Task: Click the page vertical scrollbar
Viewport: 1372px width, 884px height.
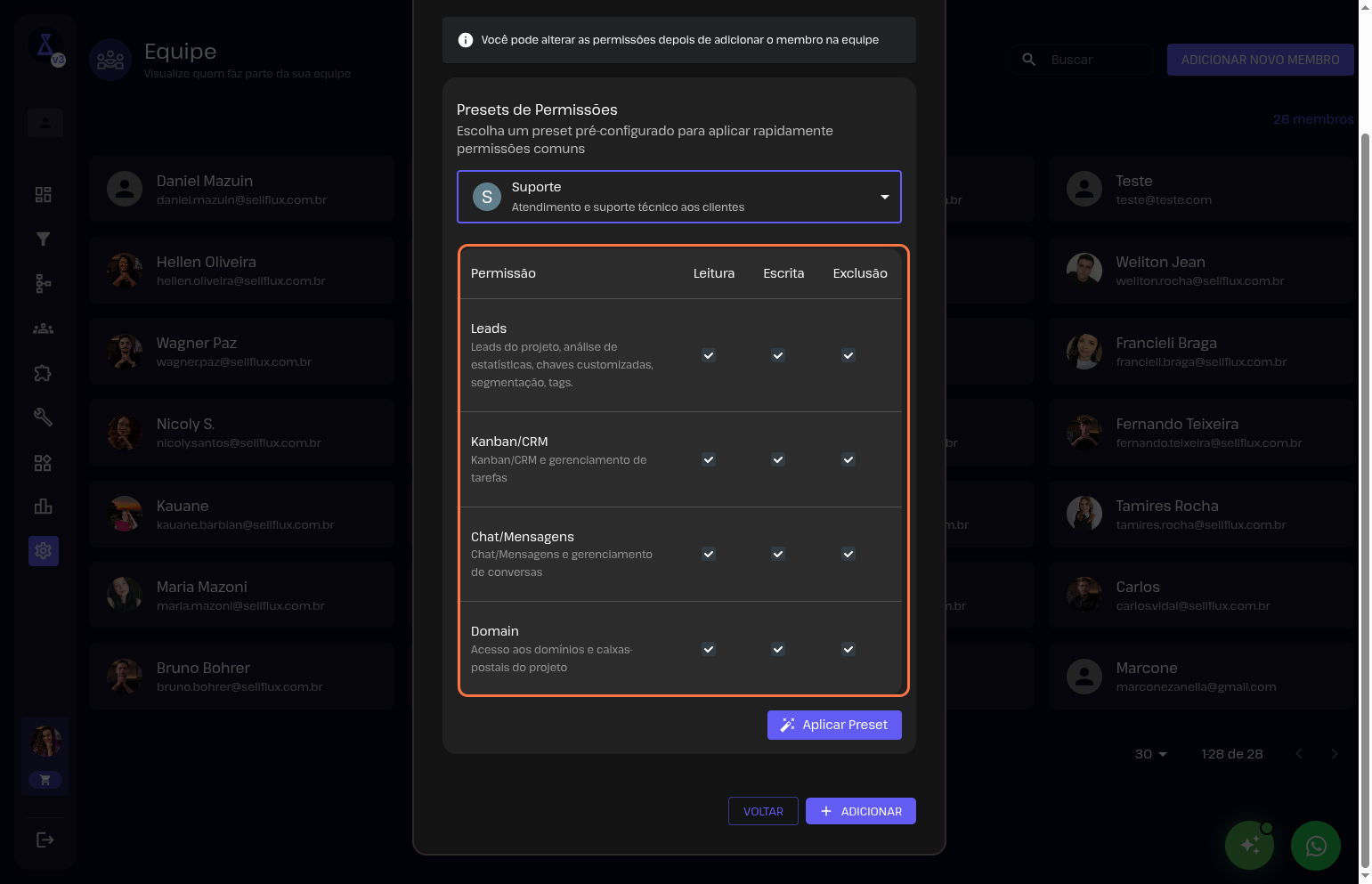Action: 1365,499
